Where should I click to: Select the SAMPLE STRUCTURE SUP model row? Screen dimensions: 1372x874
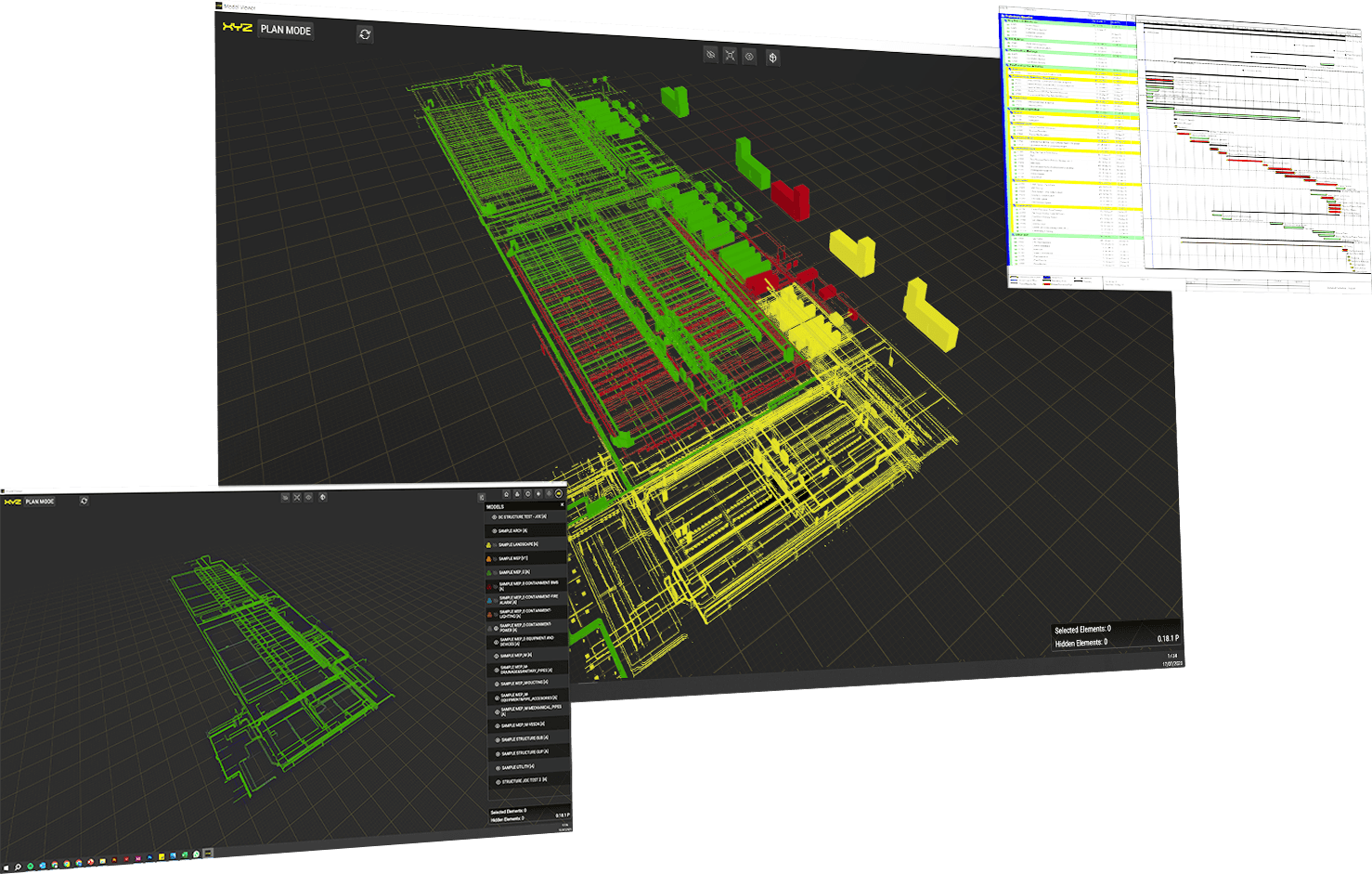point(529,753)
